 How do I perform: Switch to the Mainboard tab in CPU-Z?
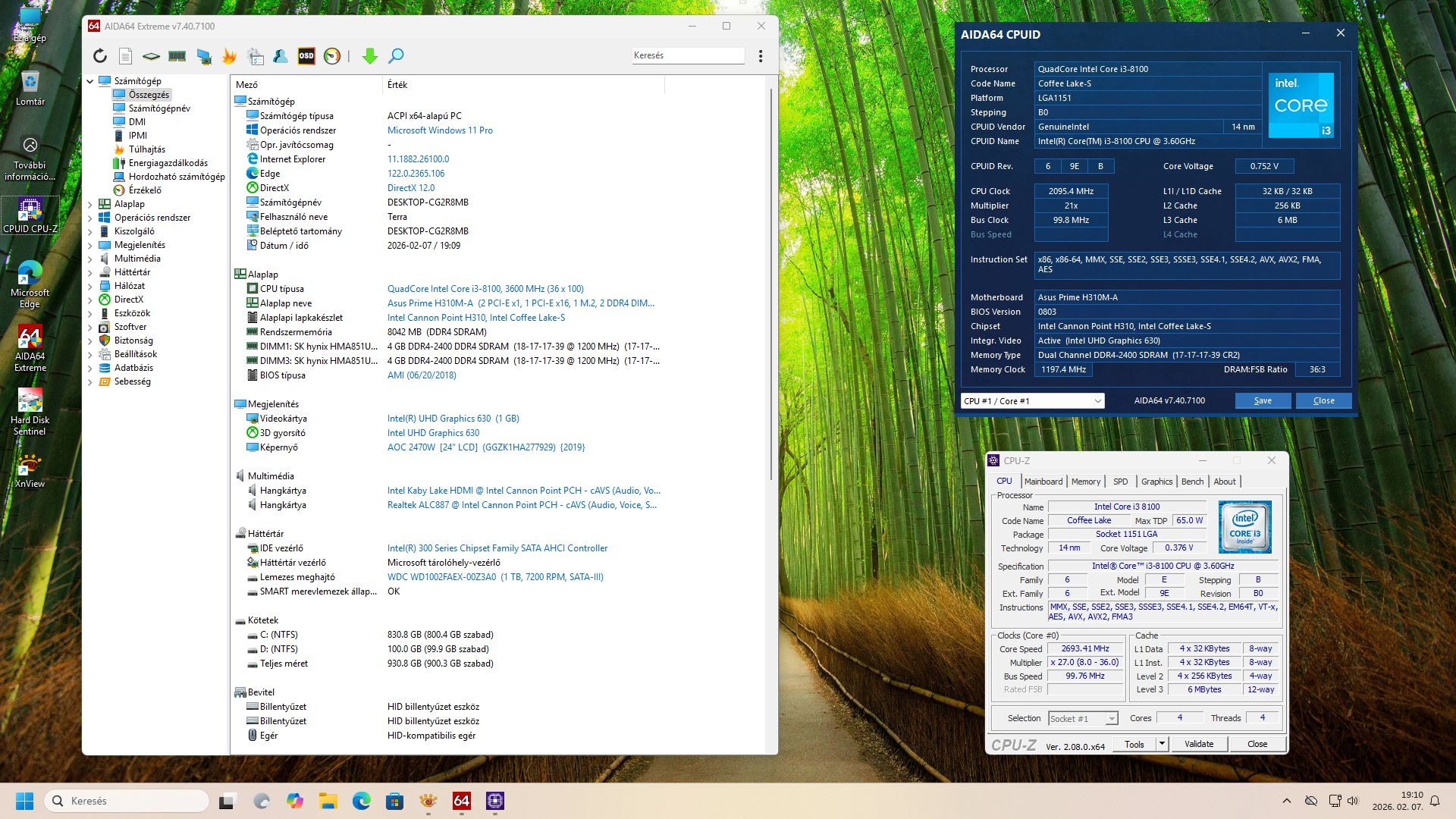[x=1043, y=482]
